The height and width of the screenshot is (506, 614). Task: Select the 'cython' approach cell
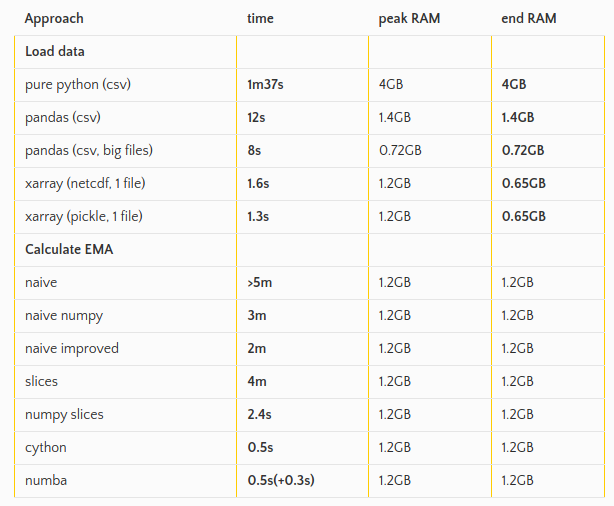tap(45, 448)
